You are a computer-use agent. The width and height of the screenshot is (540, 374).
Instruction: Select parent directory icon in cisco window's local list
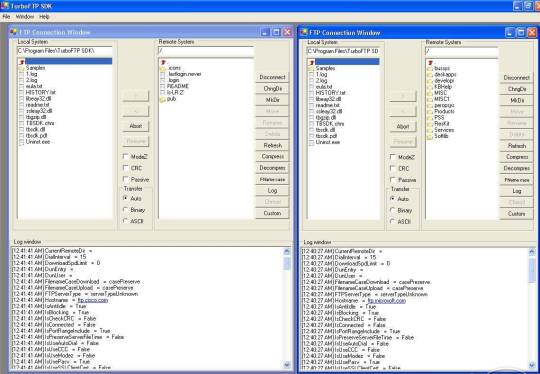pyautogui.click(x=21, y=62)
